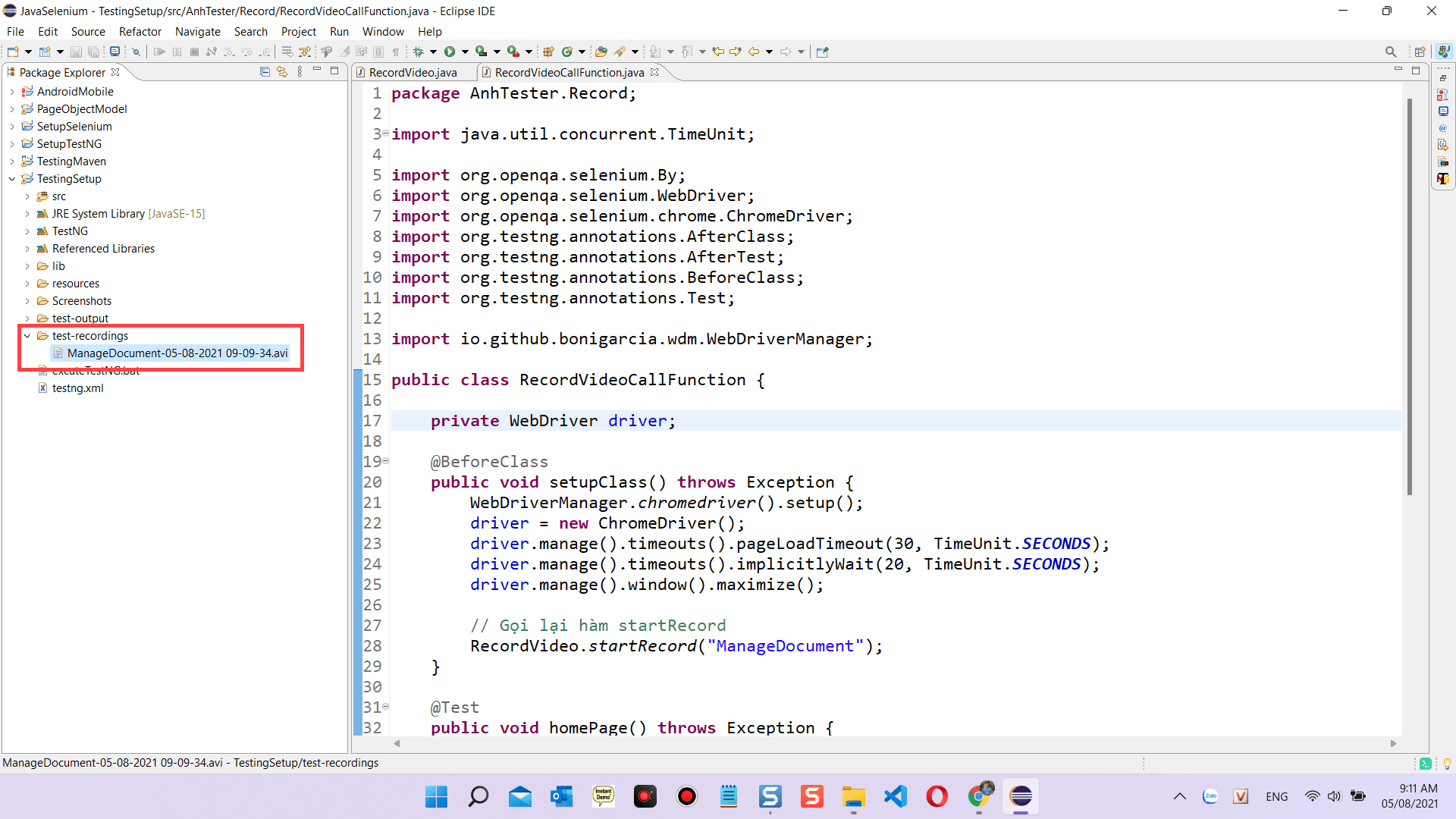Click the Last Edit Location arrow icon
Viewport: 1456px width, 819px height.
[x=718, y=52]
